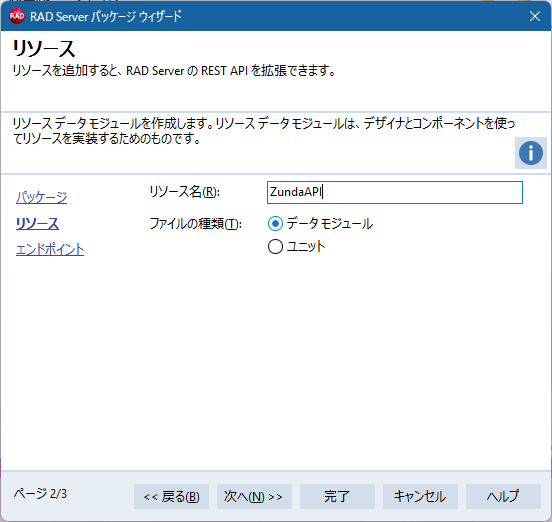This screenshot has height=522, width=552.
Task: Click the ファイルの種類(T): label
Action: click(x=195, y=224)
